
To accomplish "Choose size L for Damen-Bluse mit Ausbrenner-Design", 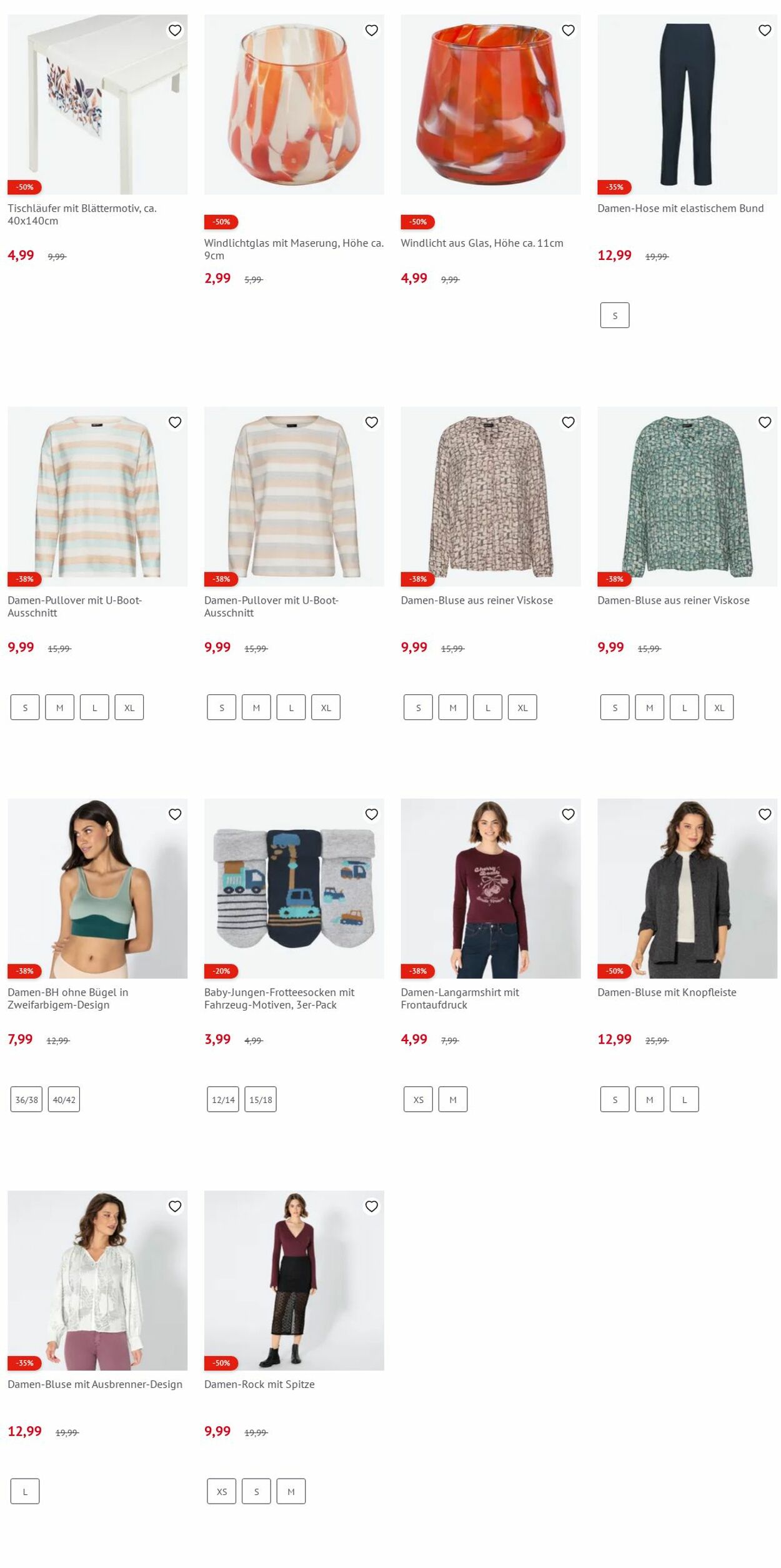I will click(25, 1492).
